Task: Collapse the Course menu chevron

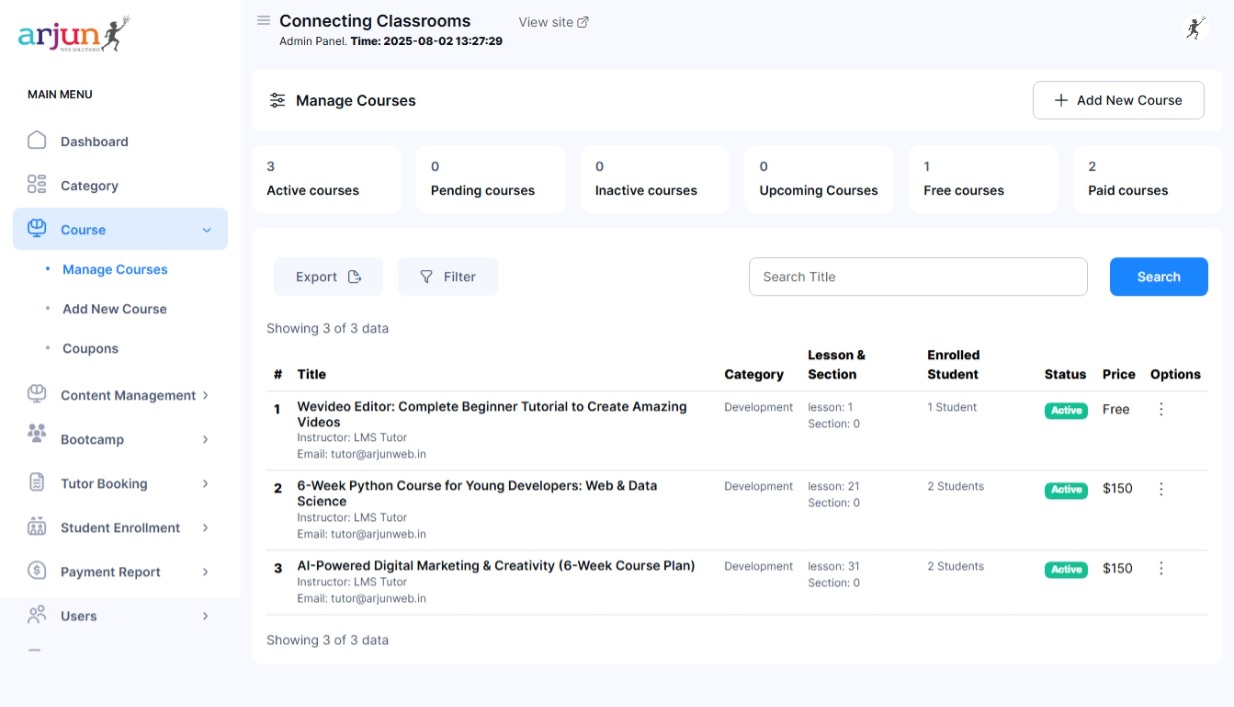Action: point(207,230)
